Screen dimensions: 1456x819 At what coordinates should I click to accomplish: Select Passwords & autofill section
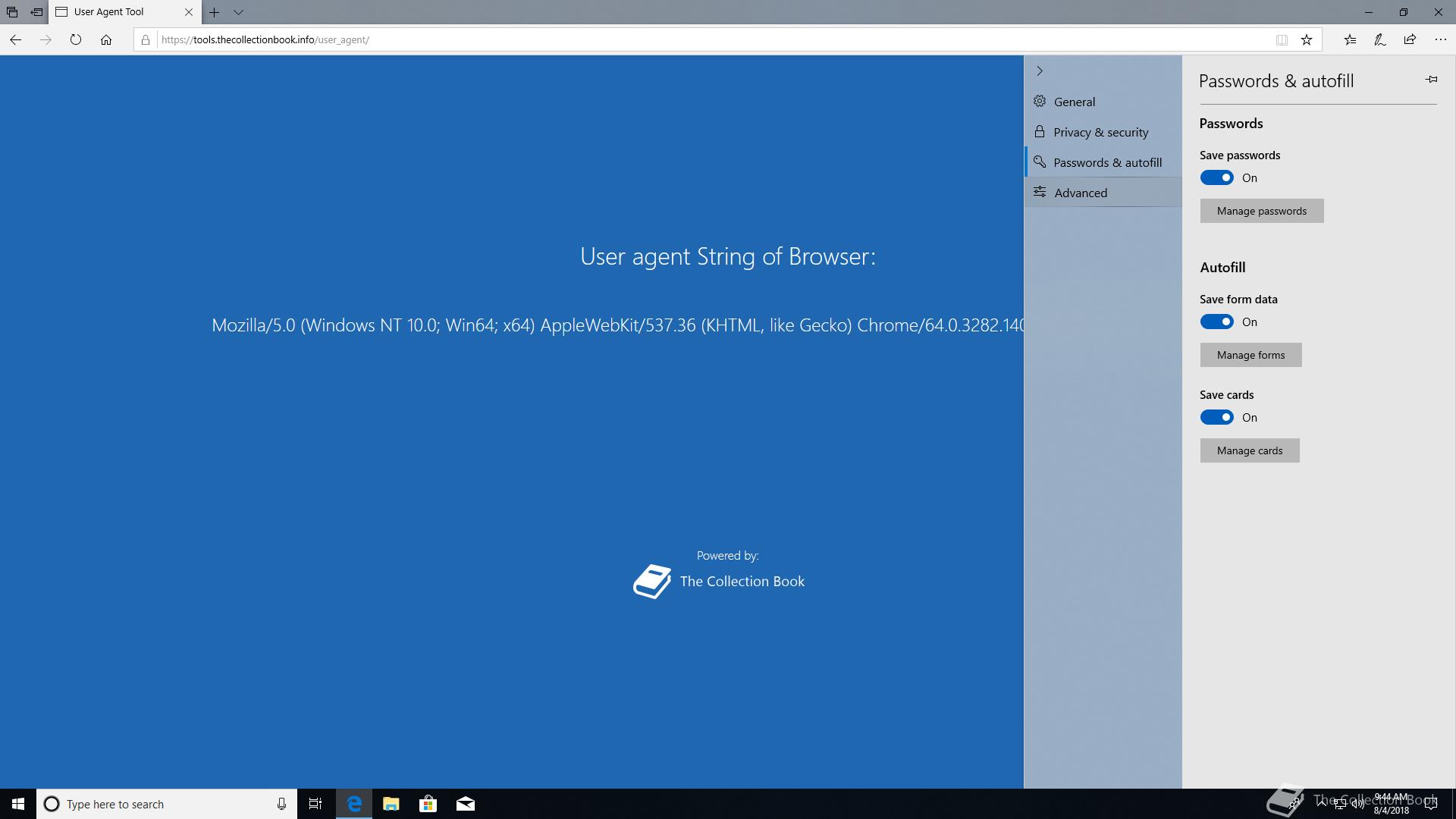click(x=1103, y=162)
